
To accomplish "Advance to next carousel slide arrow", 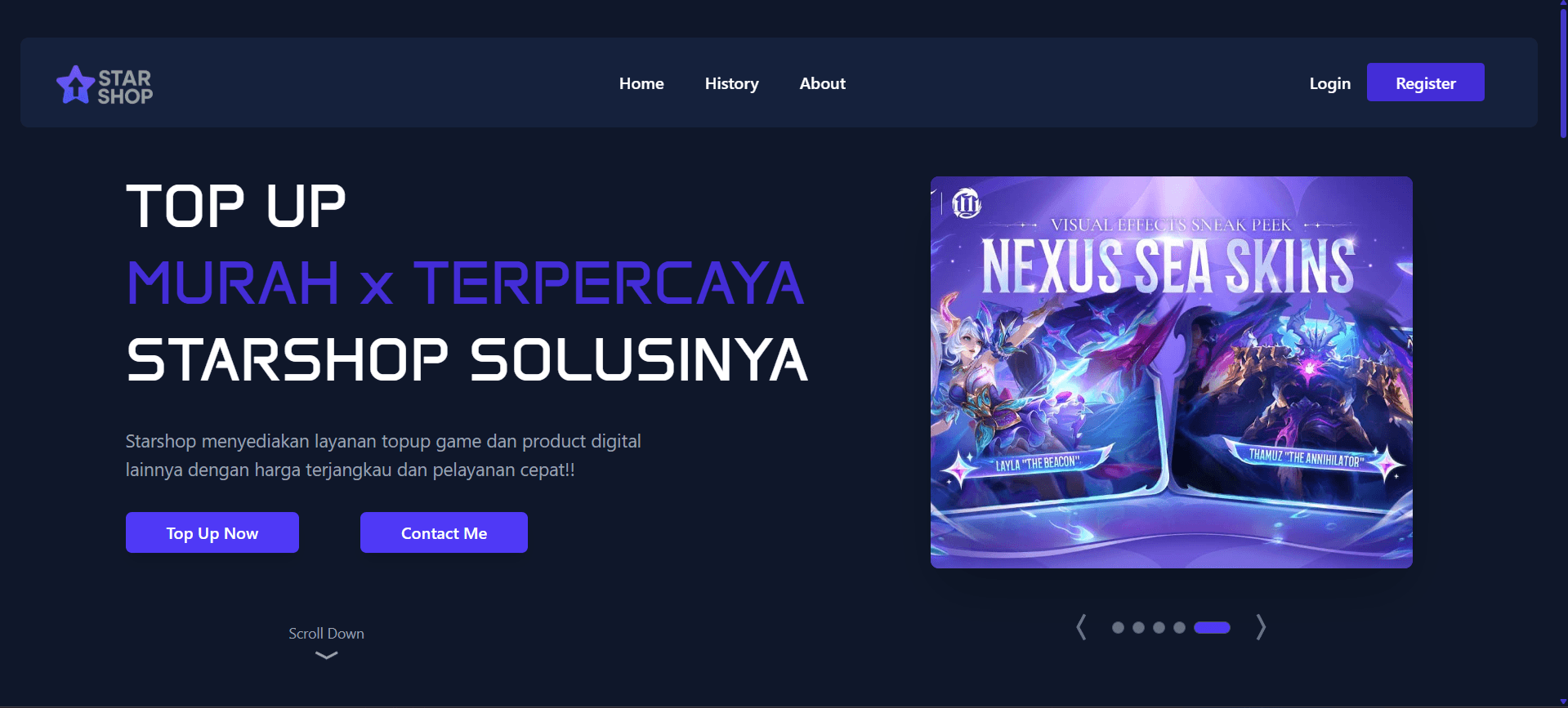I will pos(1261,627).
